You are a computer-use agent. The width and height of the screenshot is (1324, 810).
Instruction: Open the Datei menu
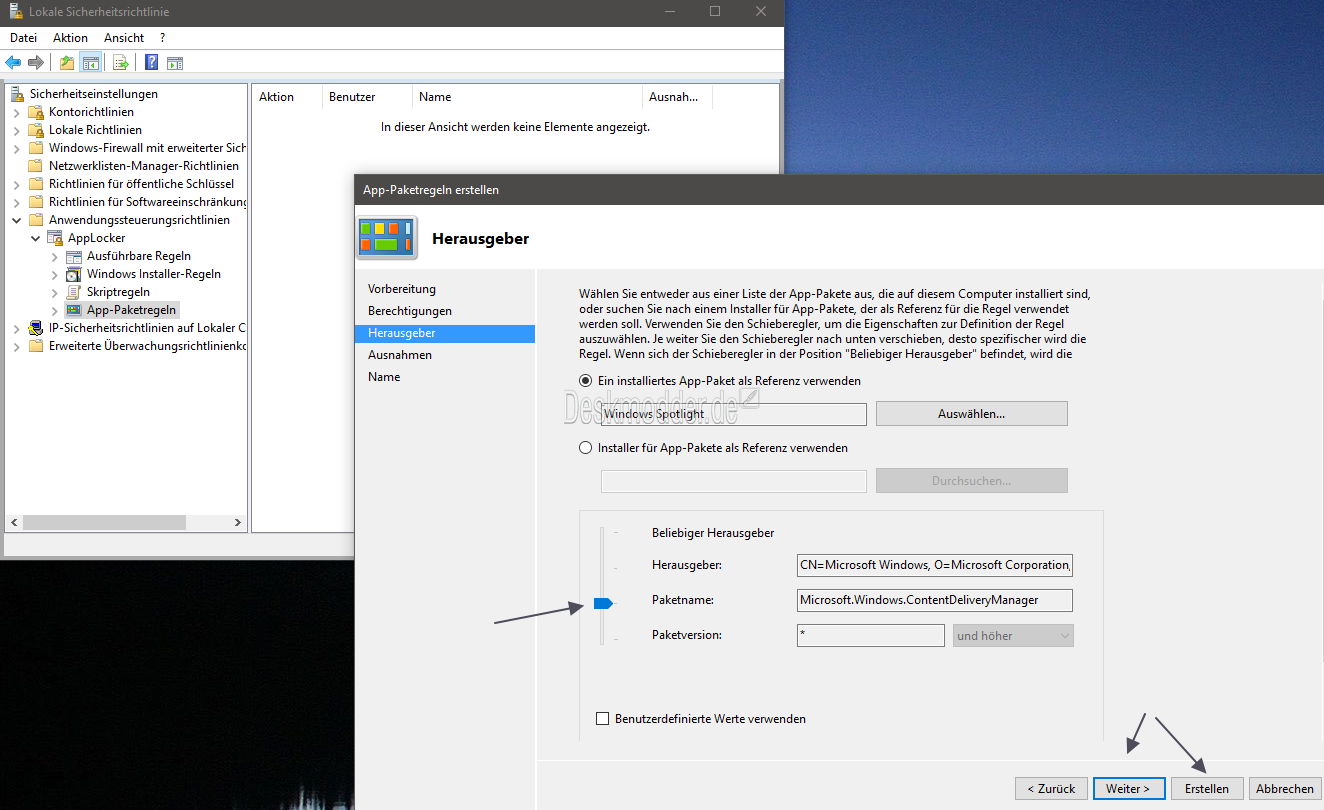23,38
